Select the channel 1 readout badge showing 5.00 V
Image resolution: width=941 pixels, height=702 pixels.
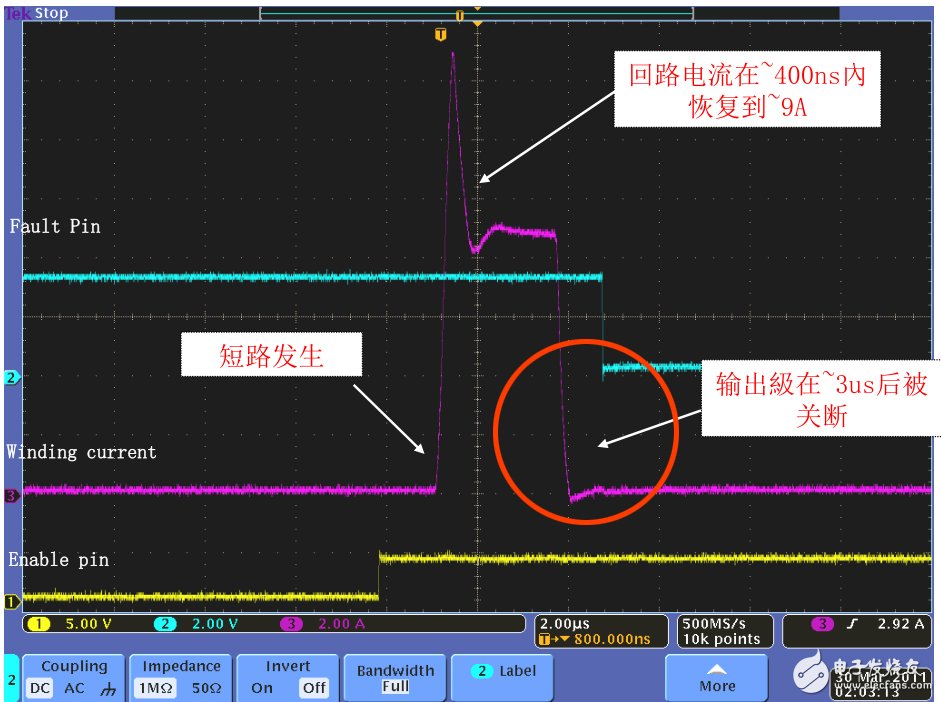coord(64,625)
